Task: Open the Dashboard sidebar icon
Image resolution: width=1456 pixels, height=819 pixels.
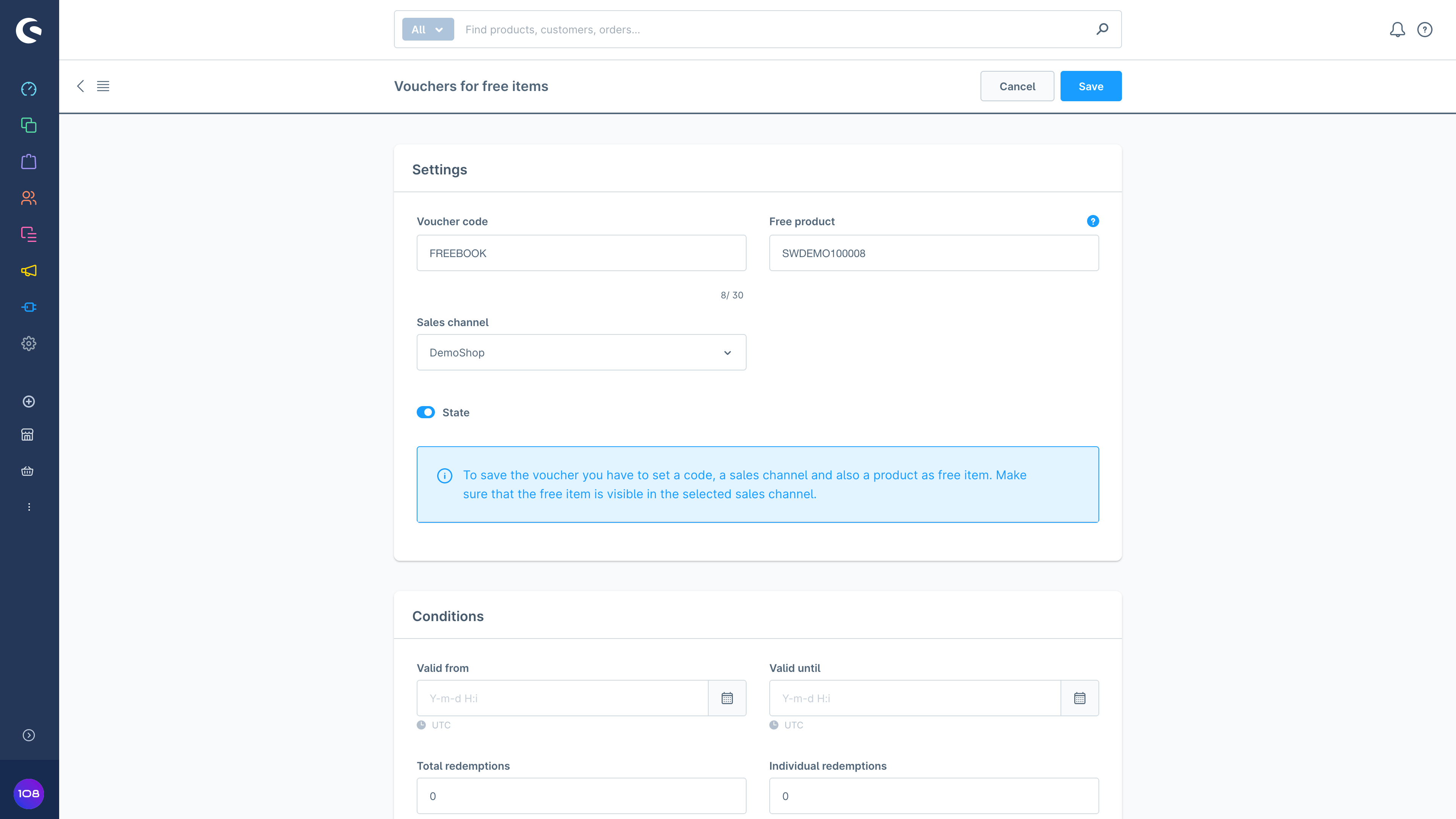Action: pos(29,89)
